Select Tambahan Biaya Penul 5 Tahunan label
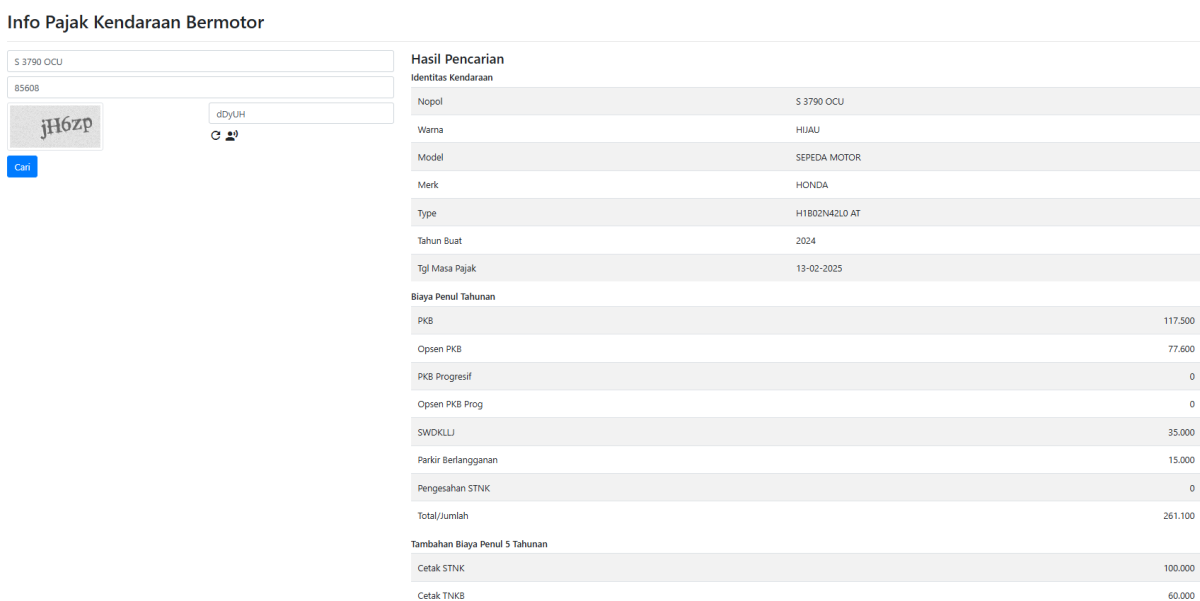Viewport: 1200px width, 601px height. pyautogui.click(x=479, y=544)
